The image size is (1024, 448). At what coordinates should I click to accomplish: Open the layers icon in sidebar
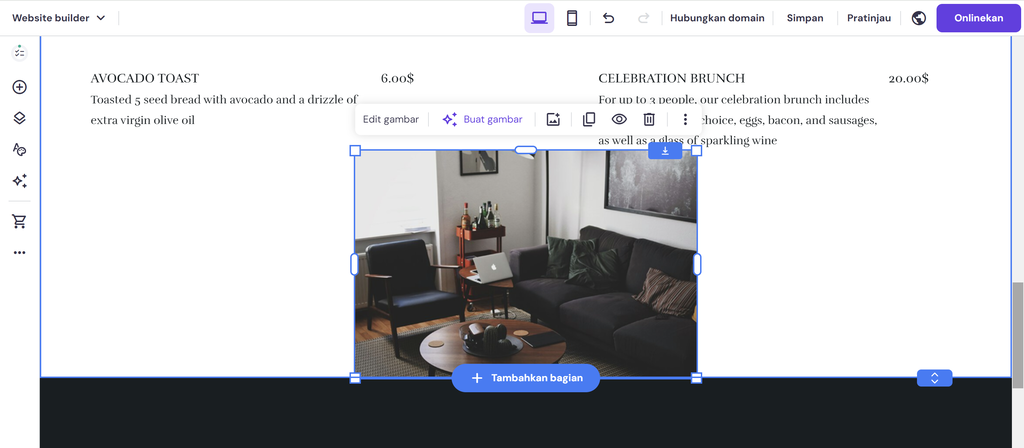click(x=20, y=118)
